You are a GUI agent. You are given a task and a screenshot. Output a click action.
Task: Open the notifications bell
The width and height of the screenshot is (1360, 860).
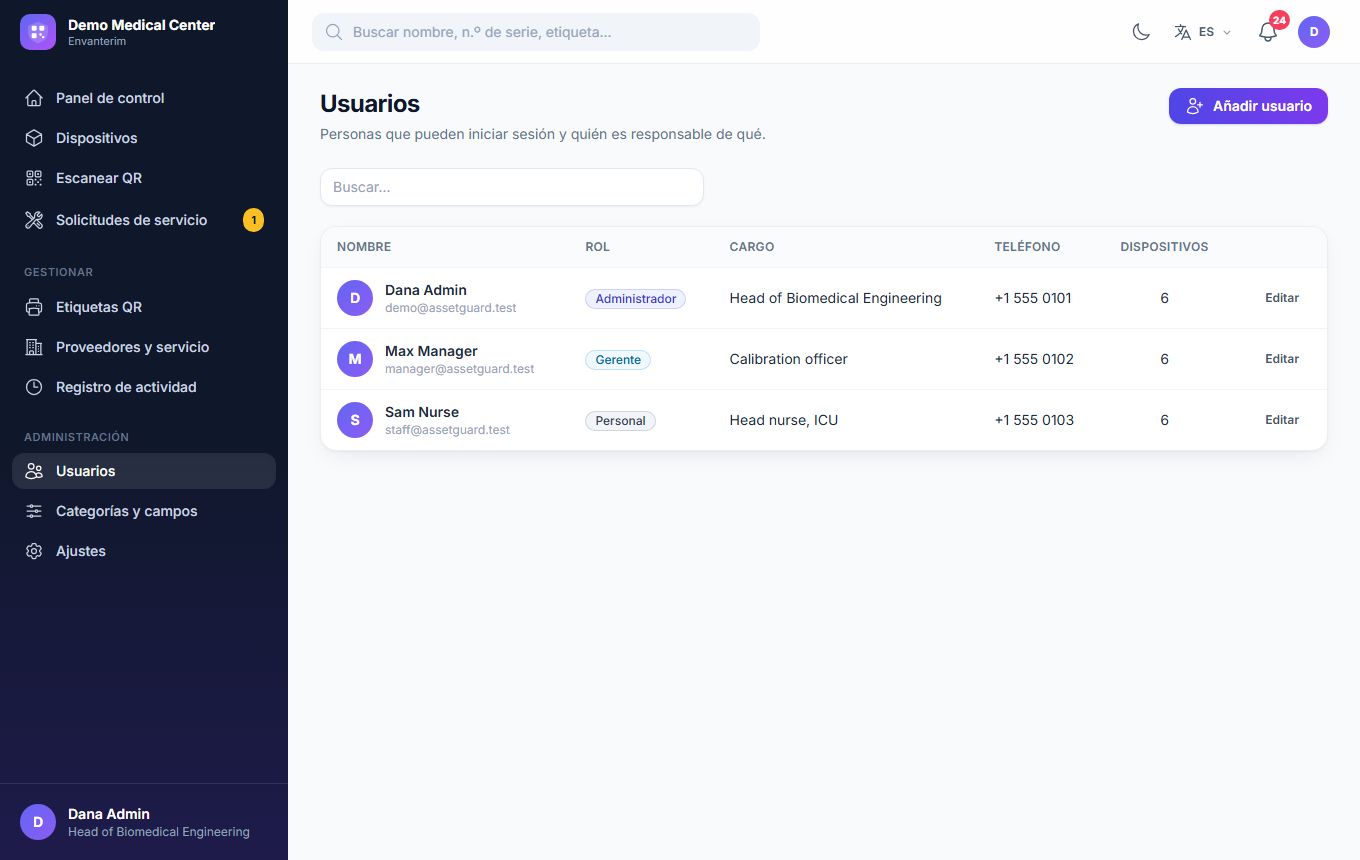click(1268, 32)
